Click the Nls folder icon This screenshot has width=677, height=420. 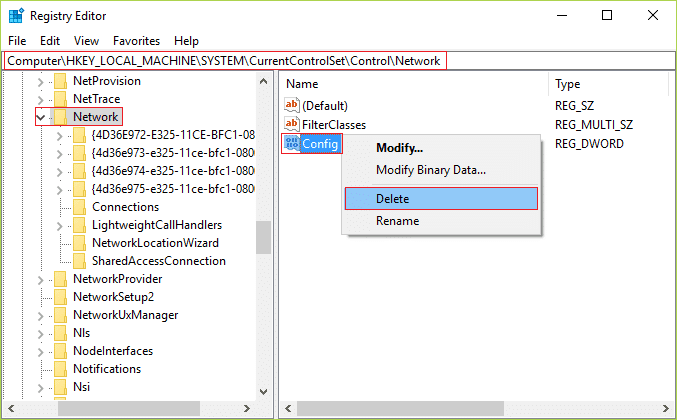pos(60,333)
